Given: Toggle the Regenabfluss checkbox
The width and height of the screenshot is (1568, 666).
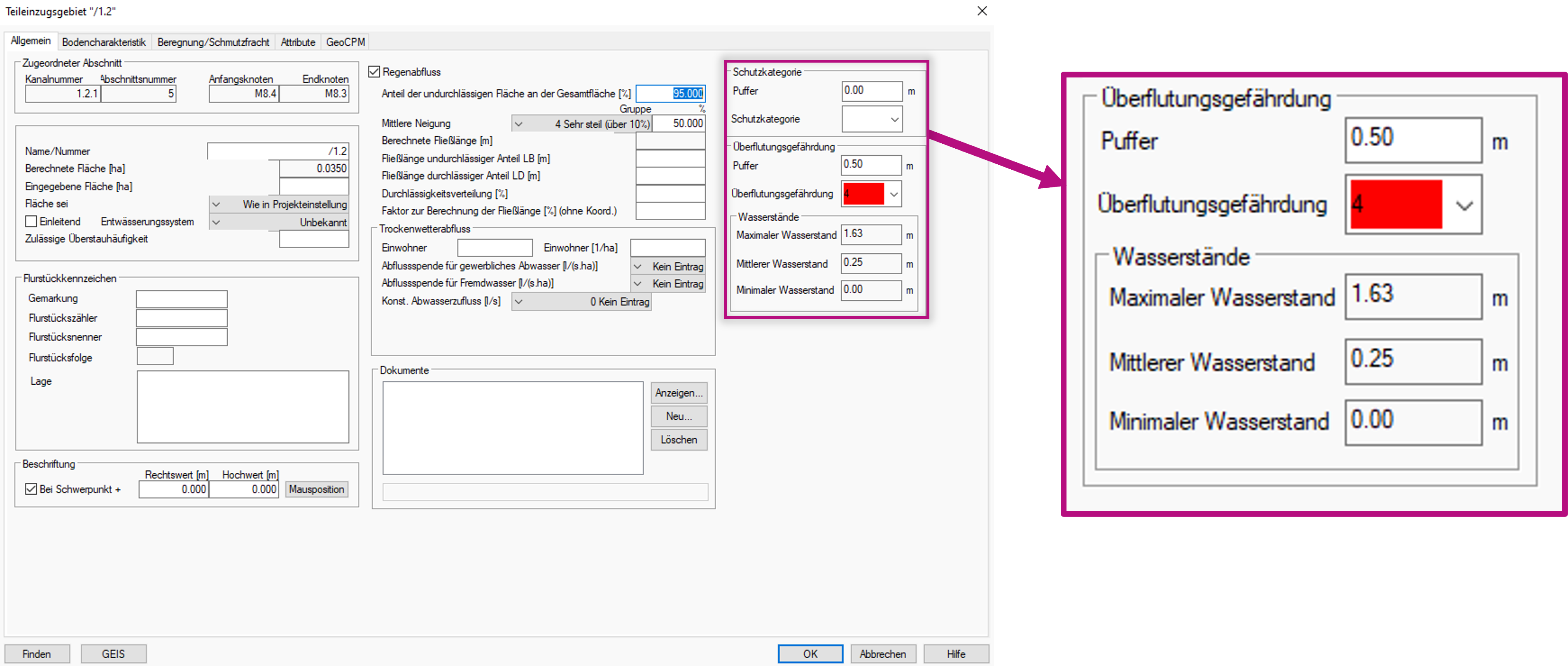Looking at the screenshot, I should point(374,72).
